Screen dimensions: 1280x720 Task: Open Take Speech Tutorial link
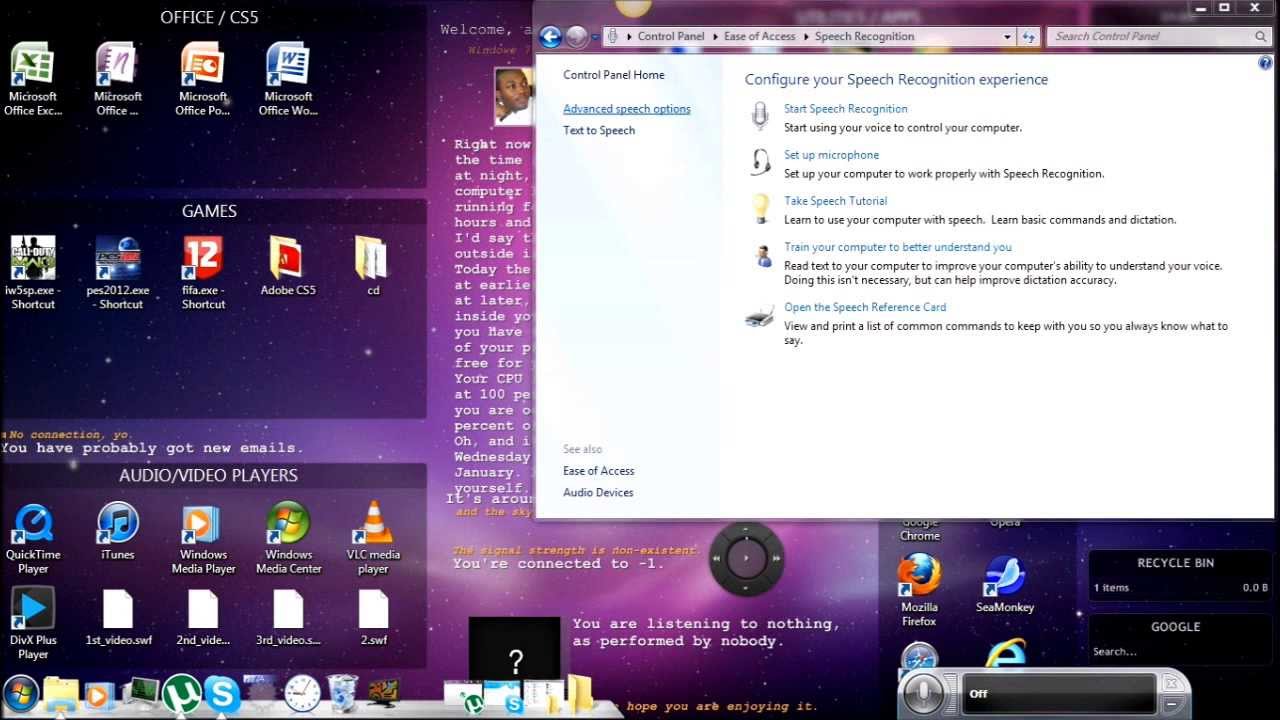point(835,201)
